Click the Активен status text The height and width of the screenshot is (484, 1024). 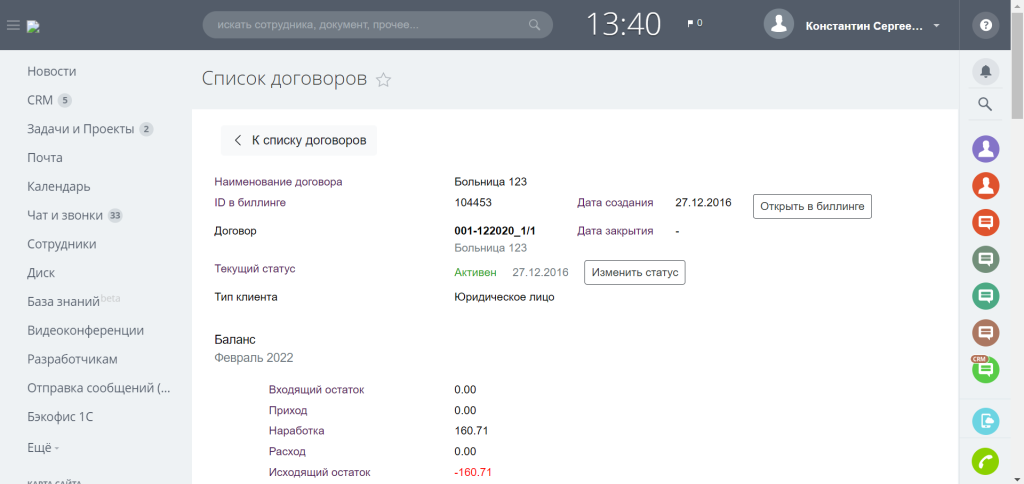pyautogui.click(x=475, y=272)
